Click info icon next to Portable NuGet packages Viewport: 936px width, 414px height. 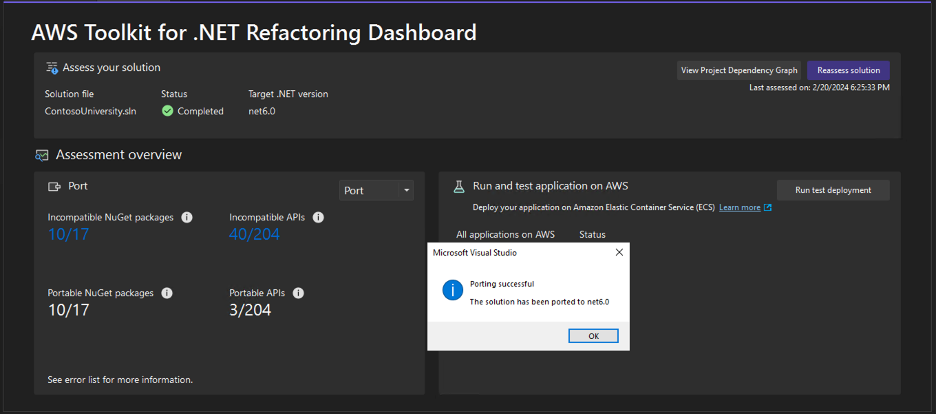pyautogui.click(x=167, y=293)
